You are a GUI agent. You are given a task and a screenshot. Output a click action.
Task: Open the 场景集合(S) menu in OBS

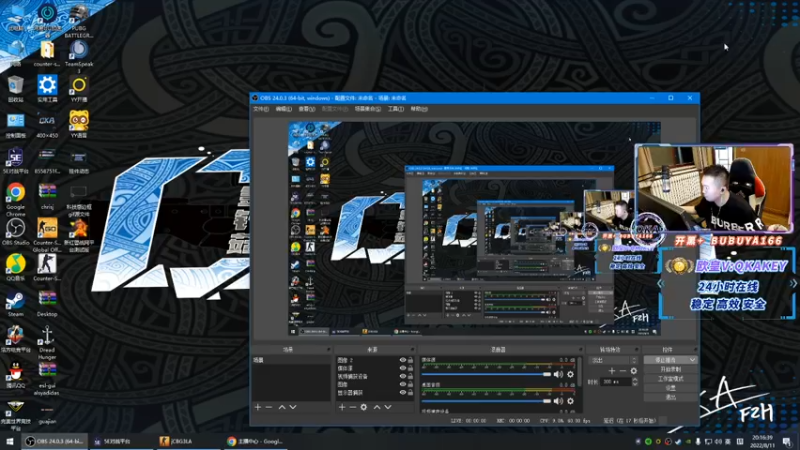(x=367, y=109)
